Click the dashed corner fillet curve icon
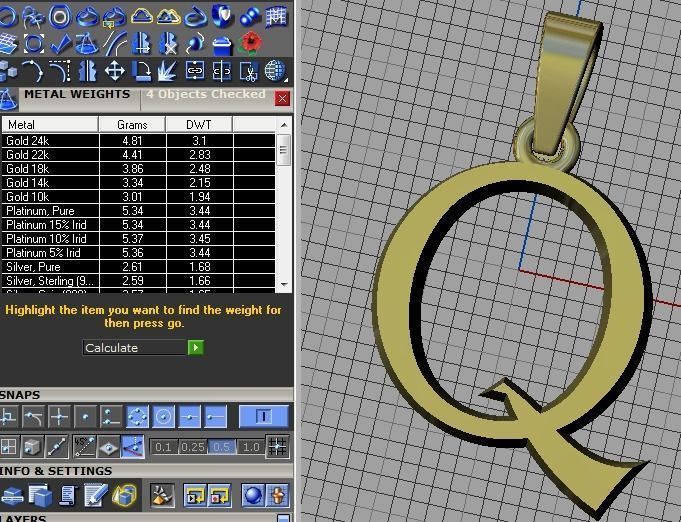Image resolution: width=681 pixels, height=522 pixels. point(60,71)
